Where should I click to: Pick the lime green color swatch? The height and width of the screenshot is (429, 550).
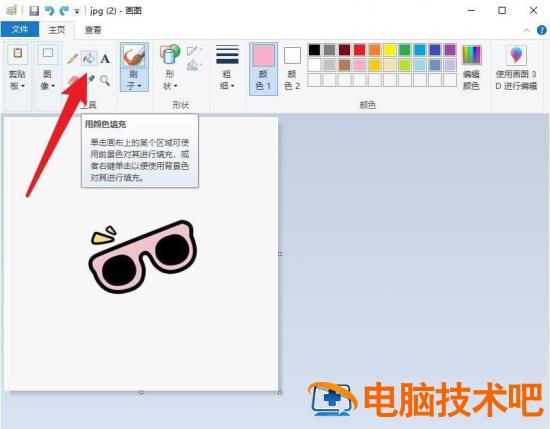tap(405, 65)
